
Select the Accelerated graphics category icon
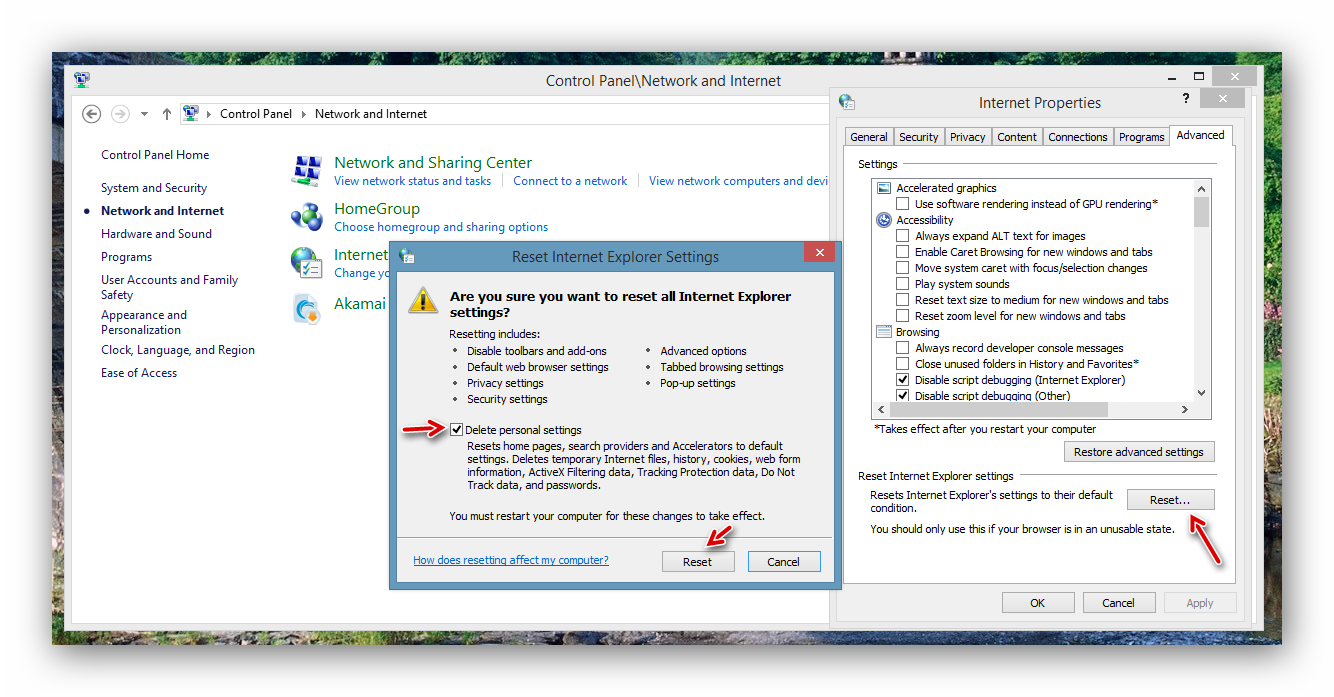pyautogui.click(x=883, y=188)
